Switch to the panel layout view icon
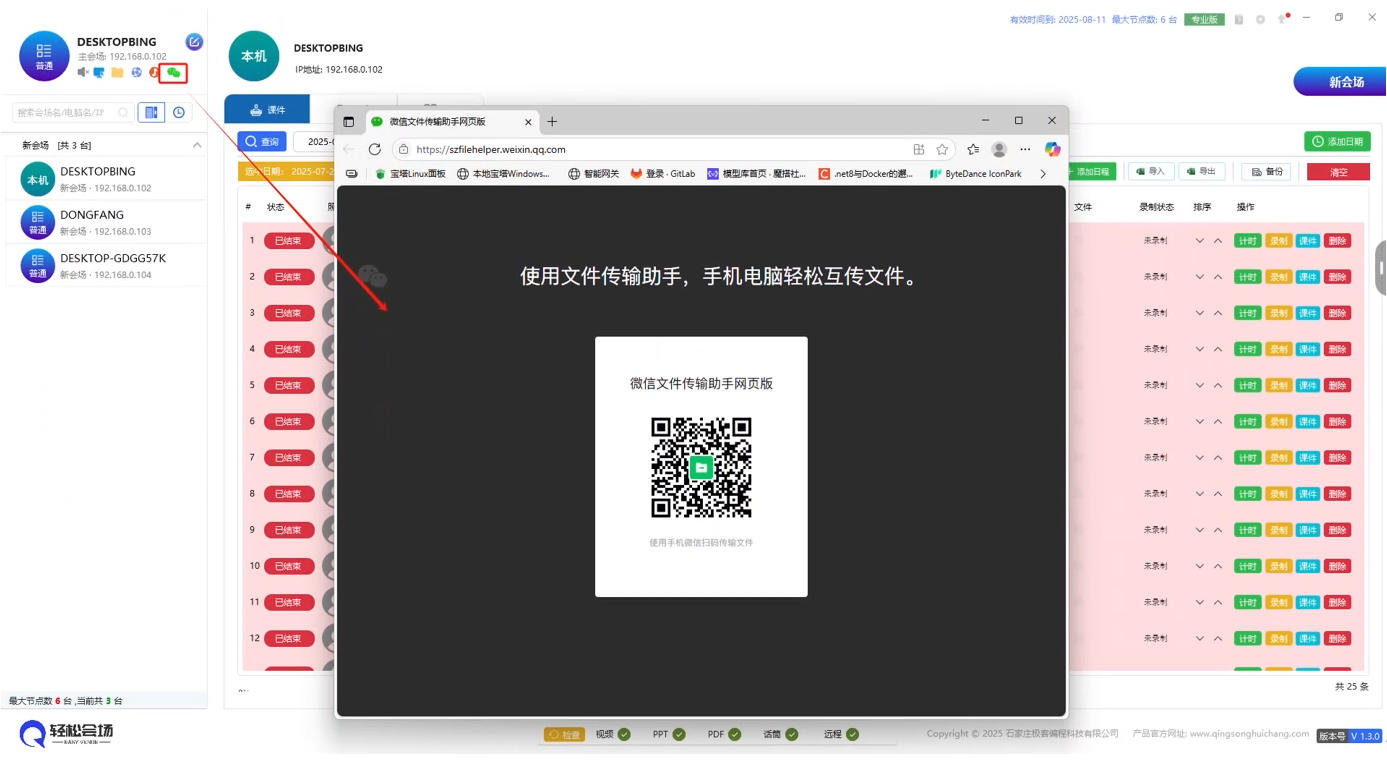This screenshot has height=763, width=1387. click(x=151, y=113)
